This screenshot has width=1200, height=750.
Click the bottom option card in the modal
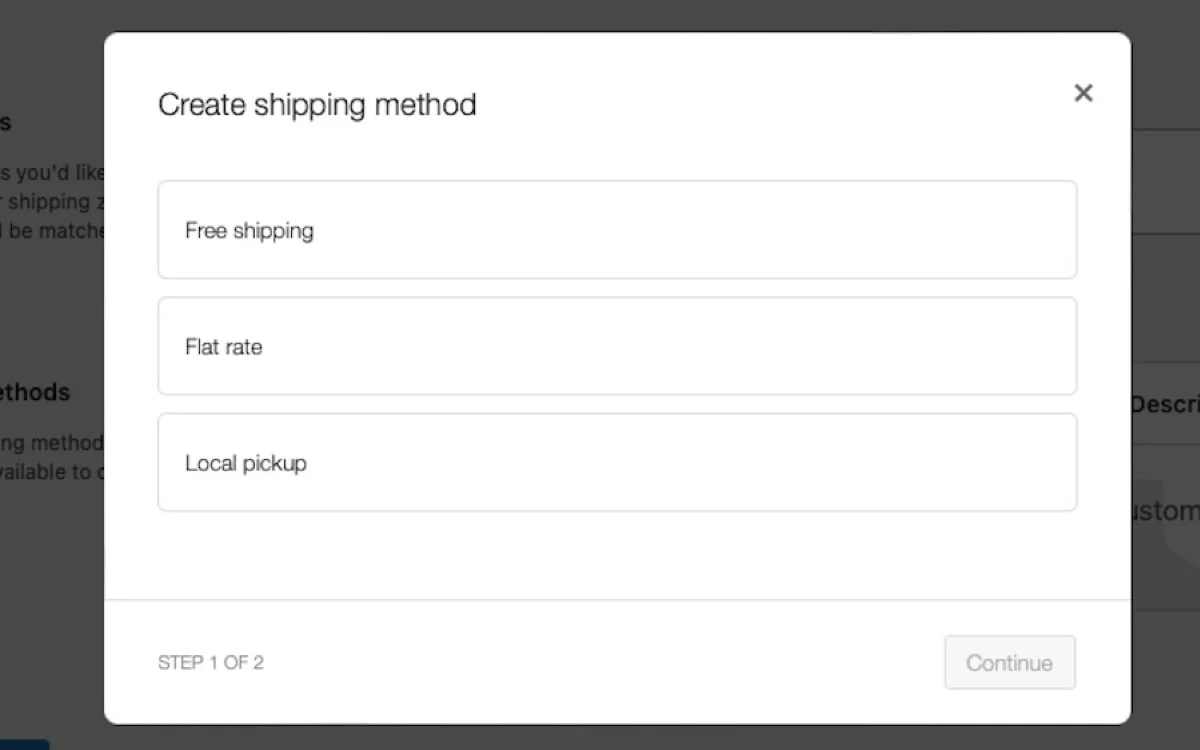617,462
